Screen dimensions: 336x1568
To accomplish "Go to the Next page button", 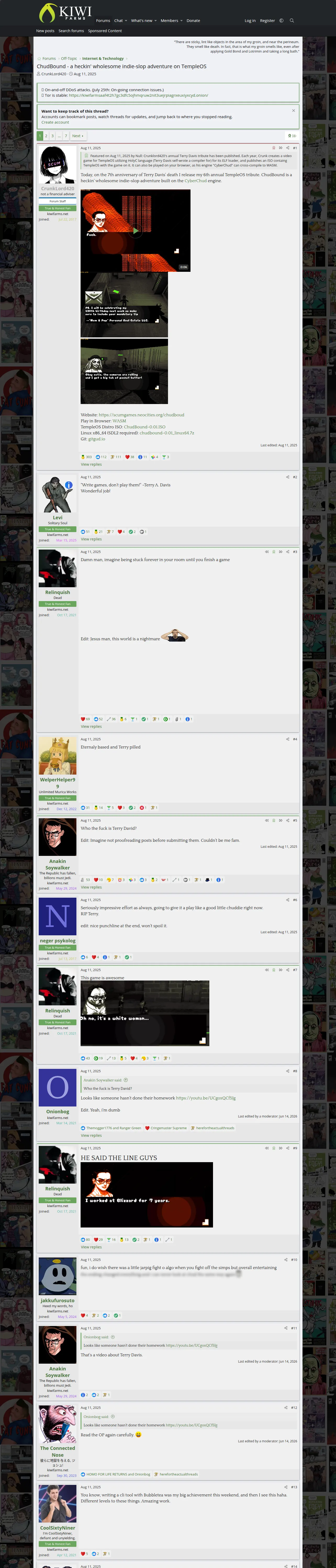I will tap(78, 136).
